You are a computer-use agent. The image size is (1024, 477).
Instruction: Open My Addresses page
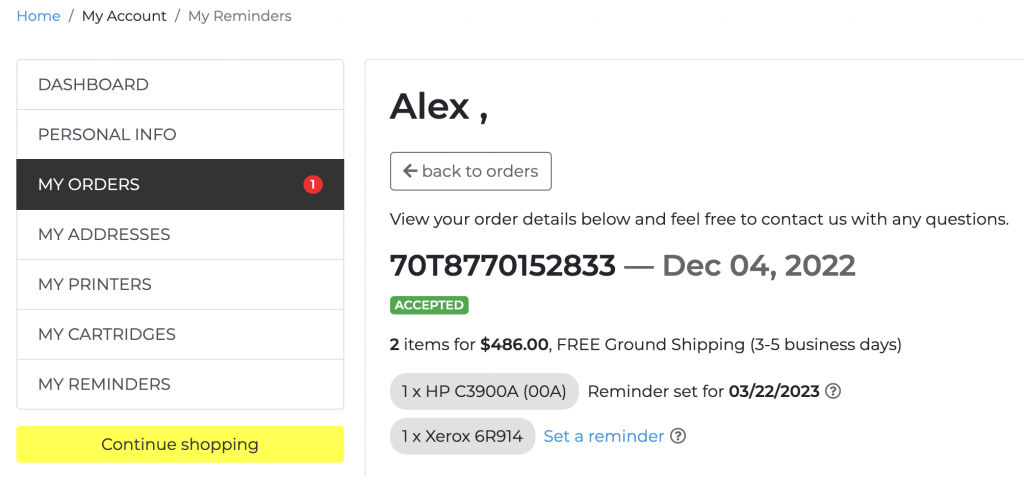coord(180,235)
